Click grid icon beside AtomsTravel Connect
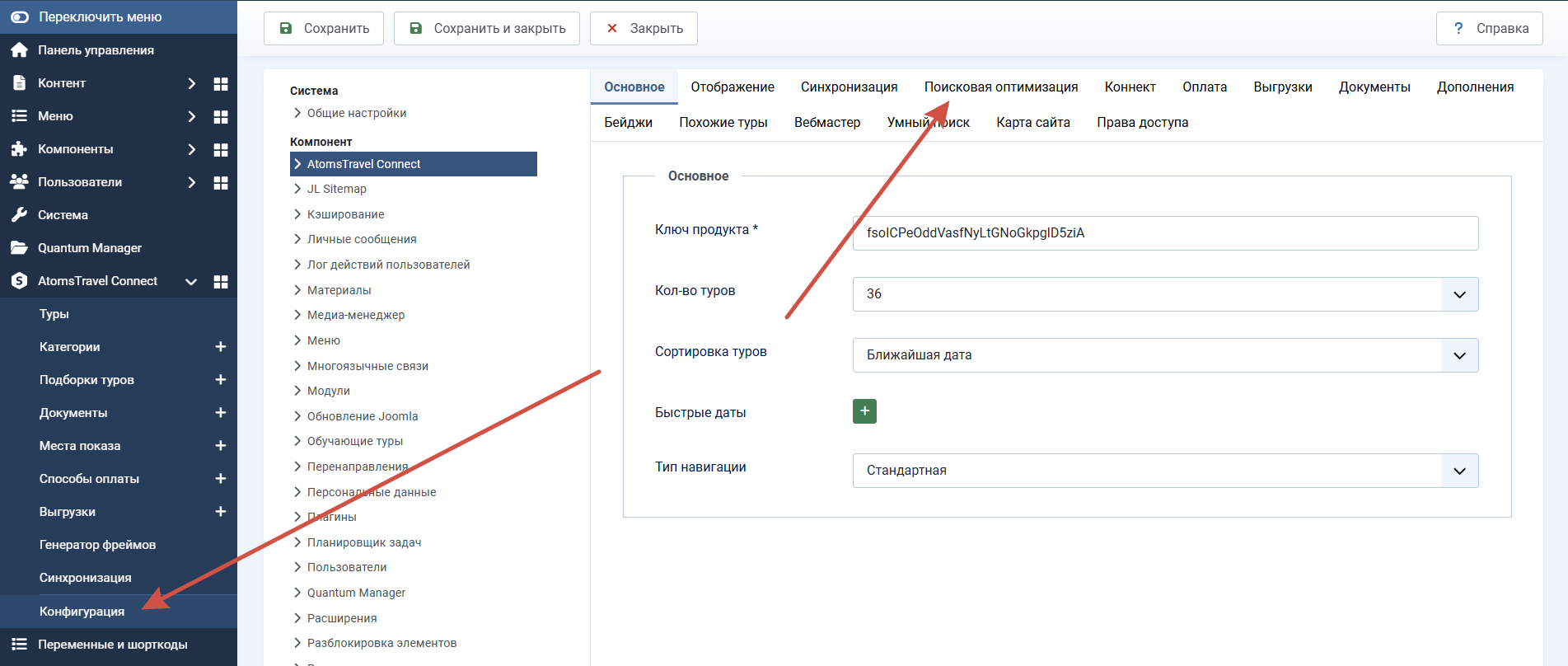Image resolution: width=1568 pixels, height=666 pixels. click(221, 281)
